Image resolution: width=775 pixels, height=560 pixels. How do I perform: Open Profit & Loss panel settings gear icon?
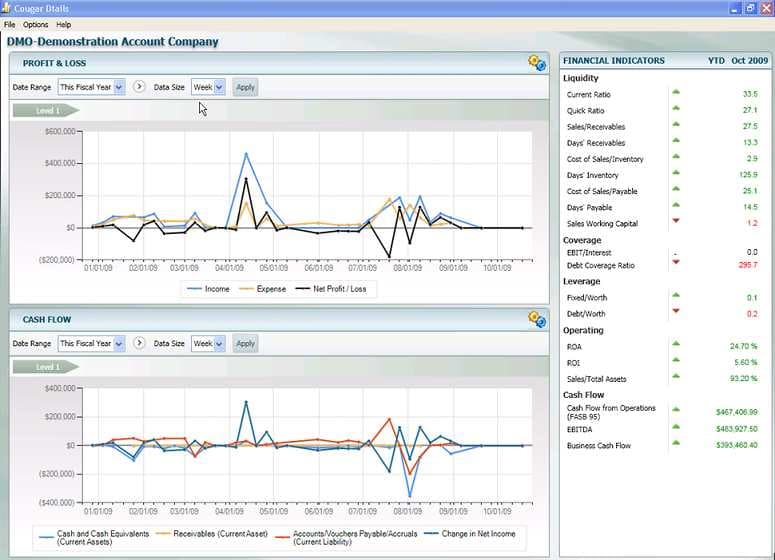537,63
